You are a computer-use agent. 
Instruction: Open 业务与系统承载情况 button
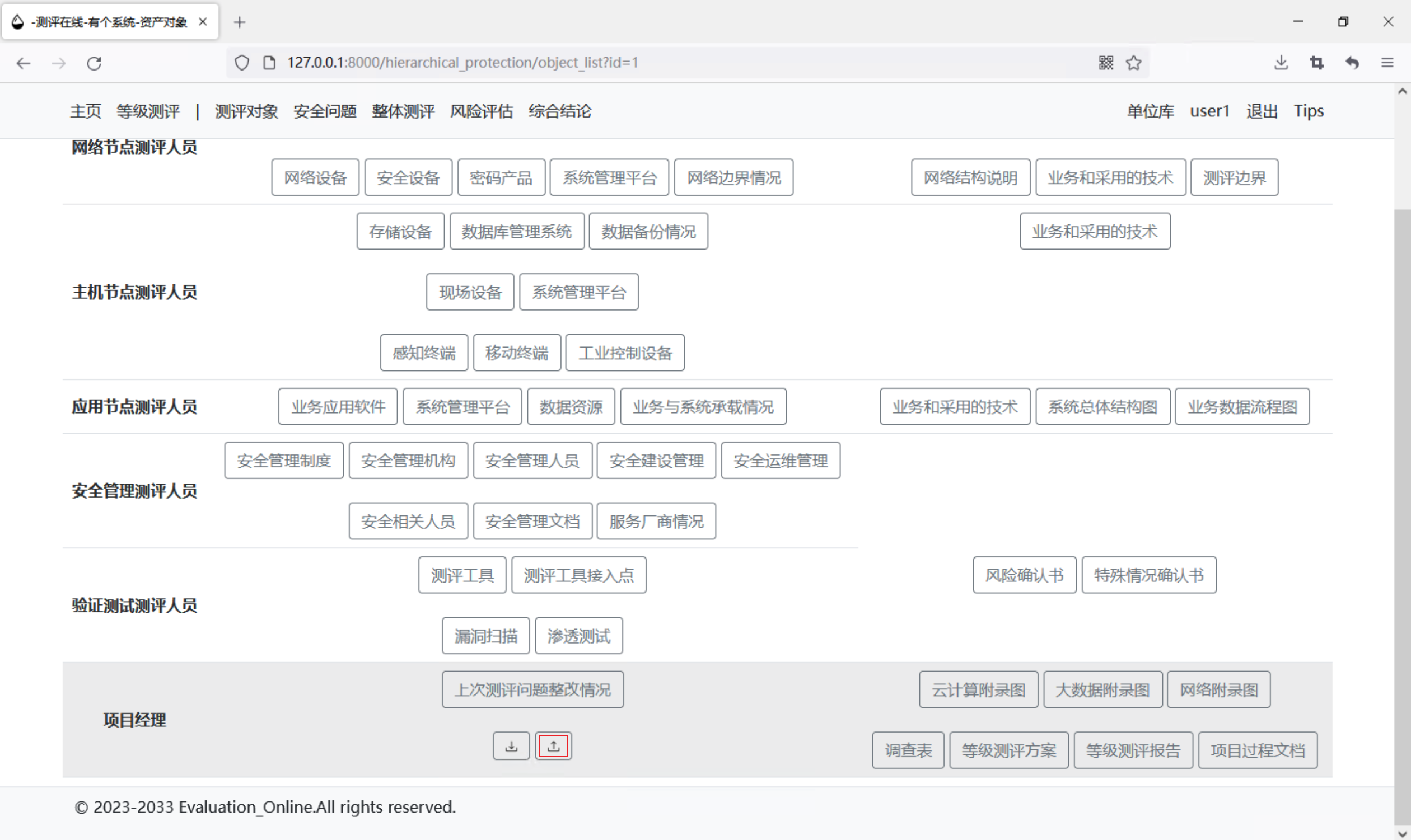703,406
